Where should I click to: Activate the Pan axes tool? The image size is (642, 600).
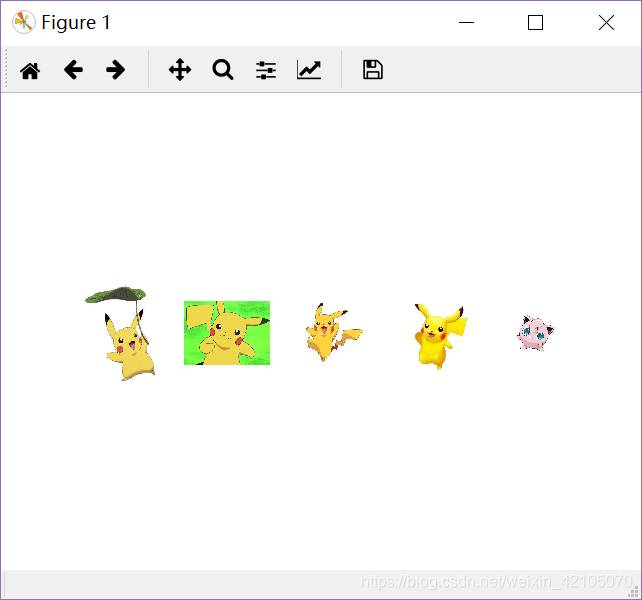180,70
